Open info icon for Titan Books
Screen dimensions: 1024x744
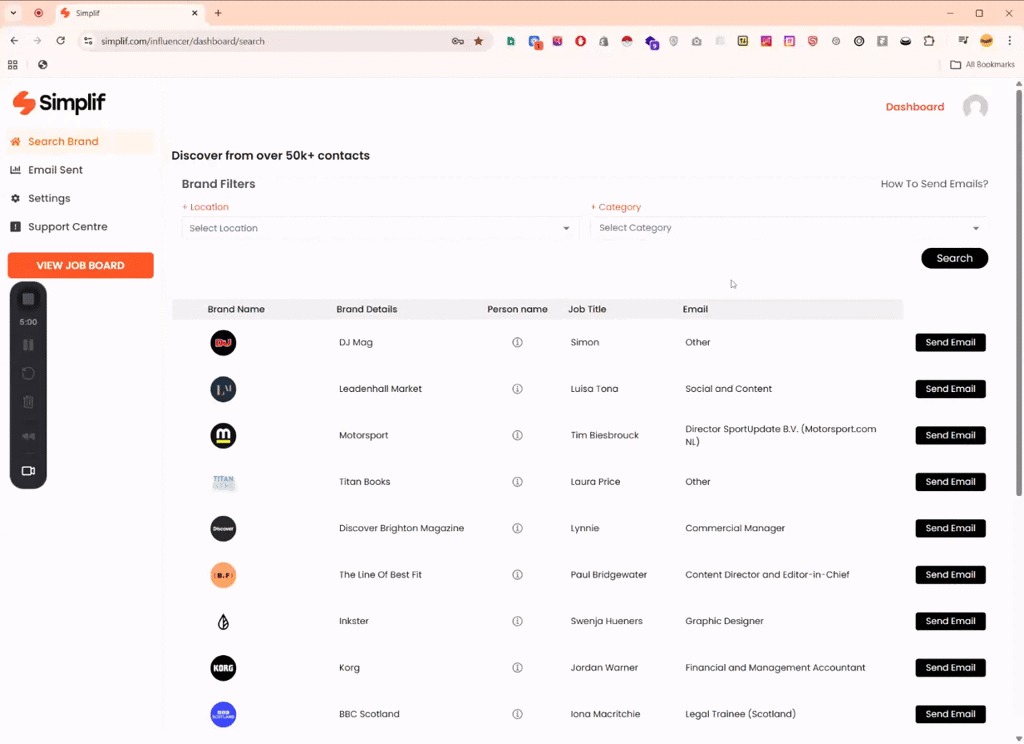pyautogui.click(x=517, y=481)
